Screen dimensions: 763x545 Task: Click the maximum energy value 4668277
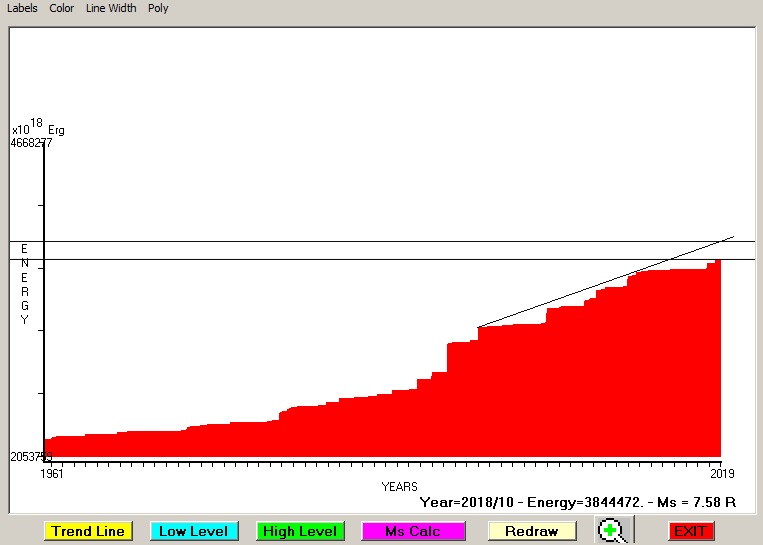tap(31, 142)
